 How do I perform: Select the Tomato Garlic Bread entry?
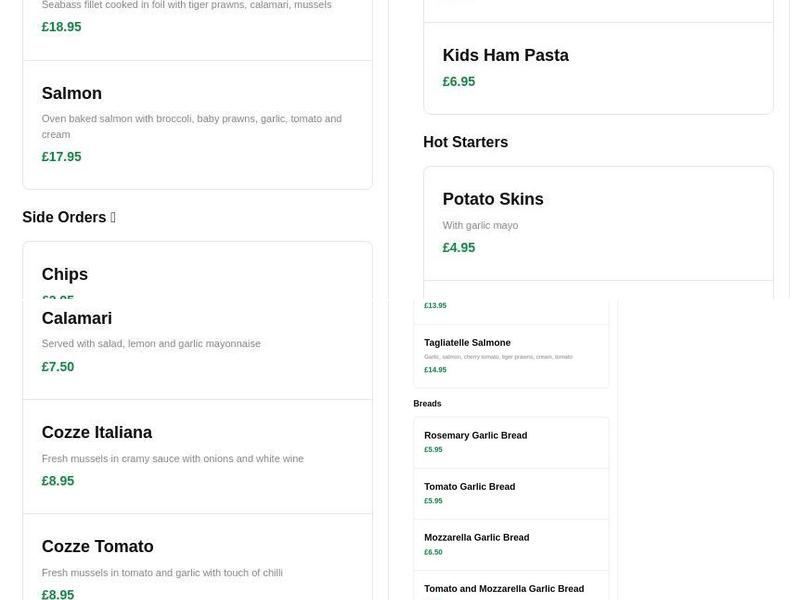511,493
